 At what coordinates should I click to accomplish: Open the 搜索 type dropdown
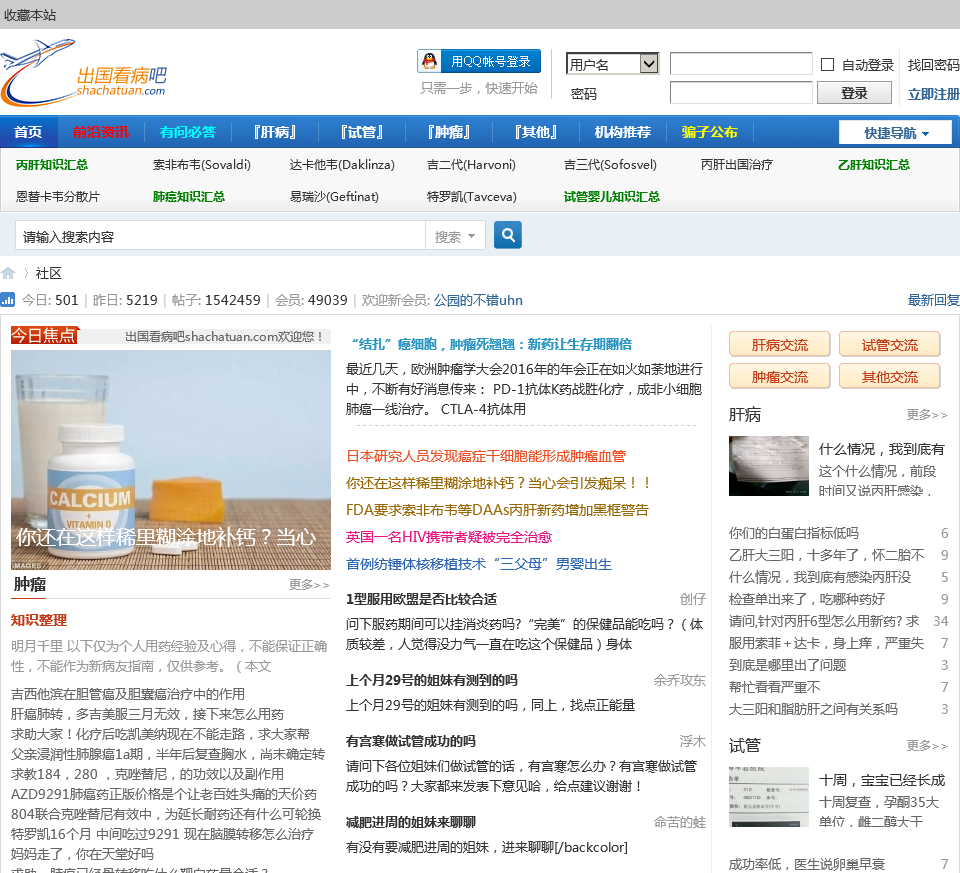click(455, 236)
